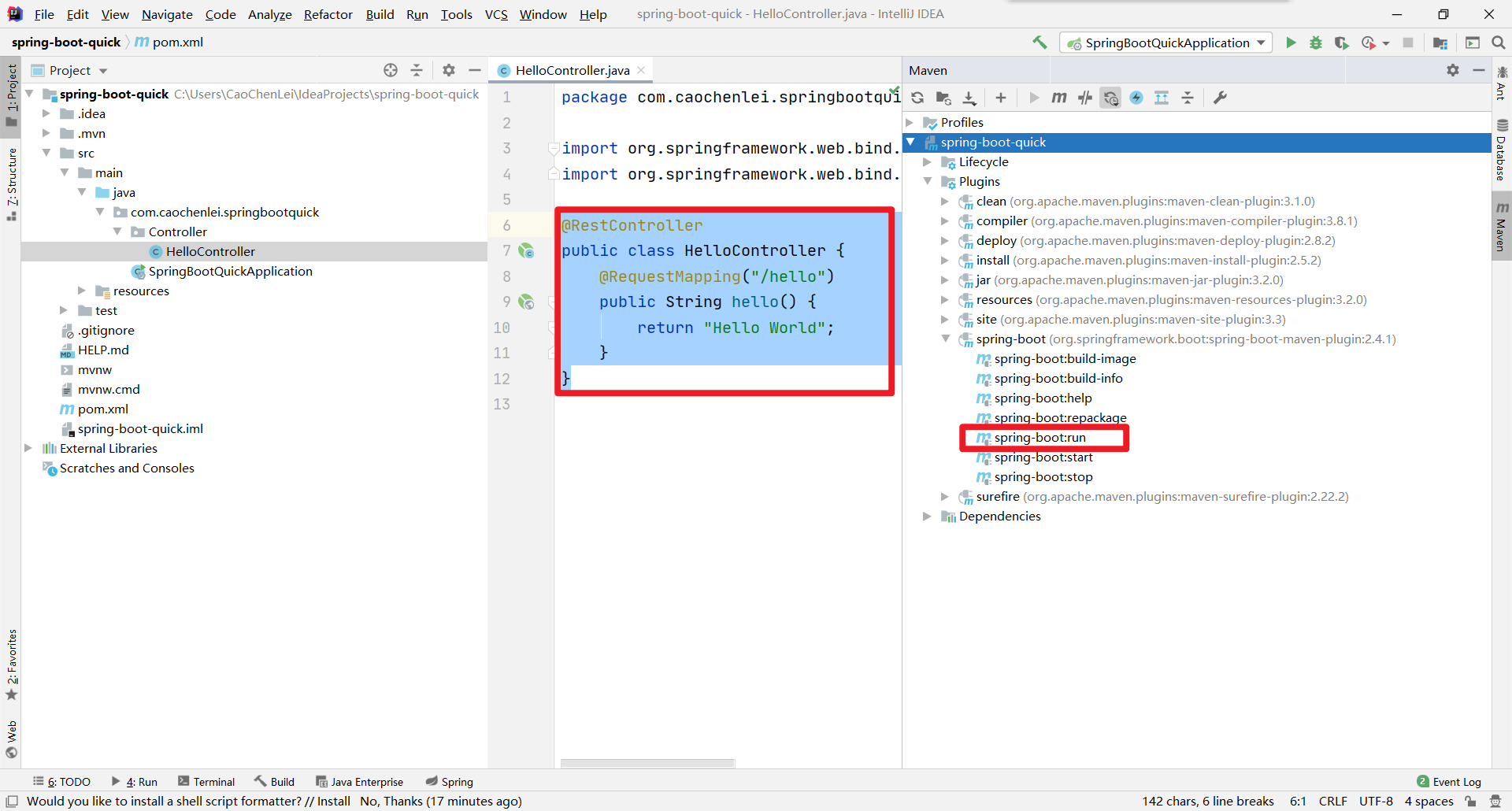Add Maven Projects plus icon

(x=1001, y=98)
